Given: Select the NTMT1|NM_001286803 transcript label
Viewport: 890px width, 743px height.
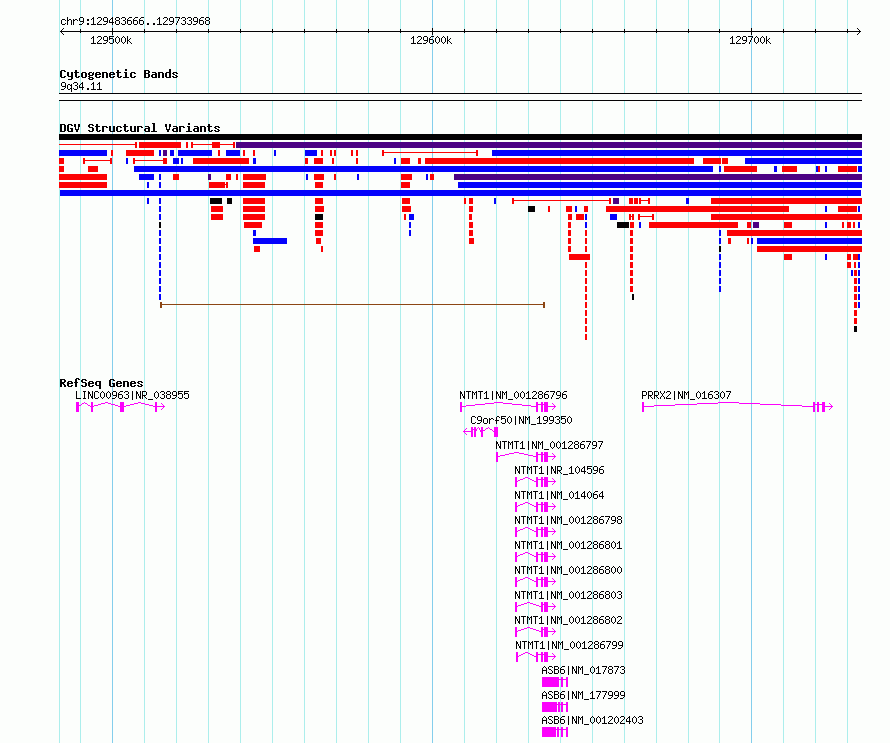Looking at the screenshot, I should [568, 595].
